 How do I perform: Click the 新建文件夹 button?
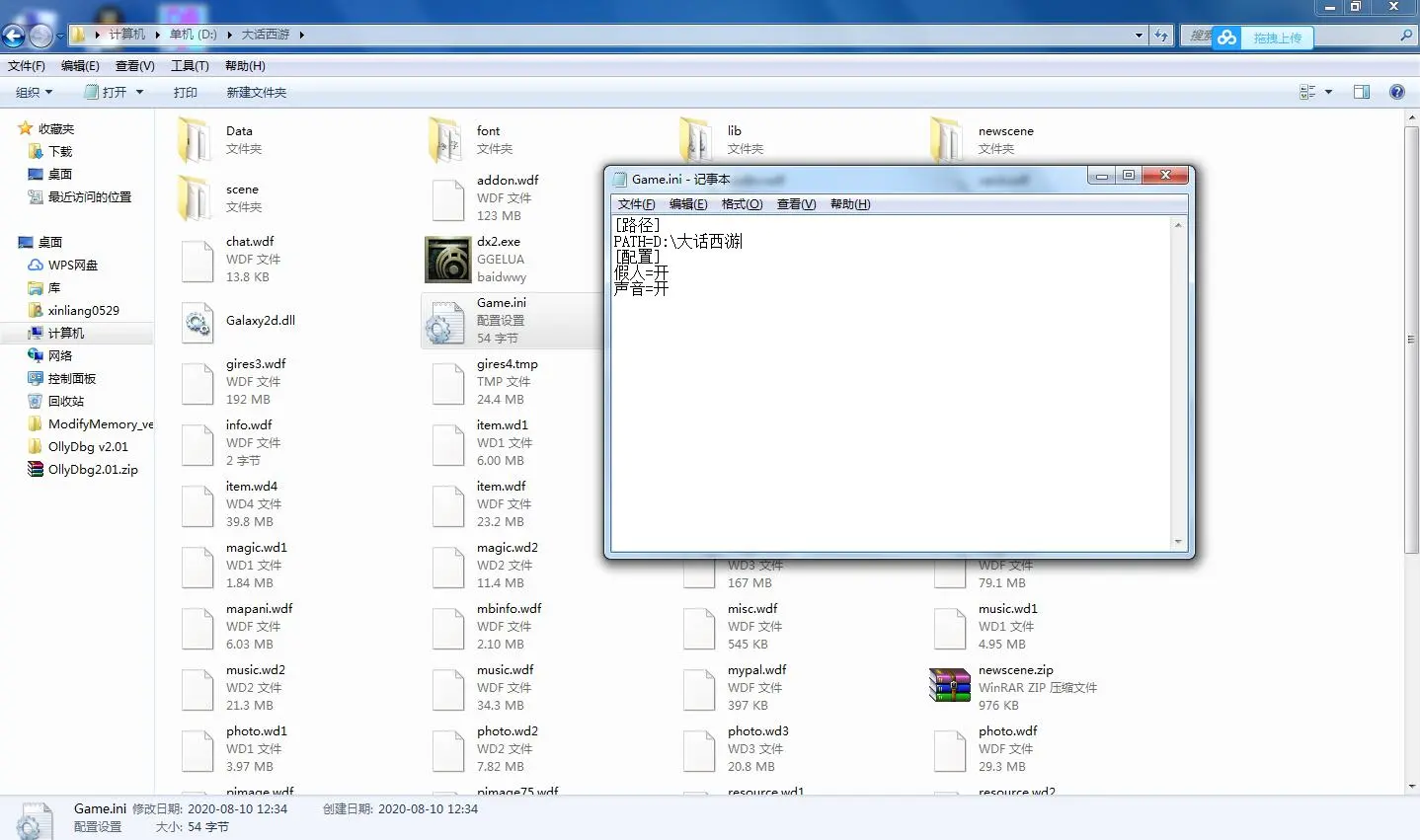[256, 92]
